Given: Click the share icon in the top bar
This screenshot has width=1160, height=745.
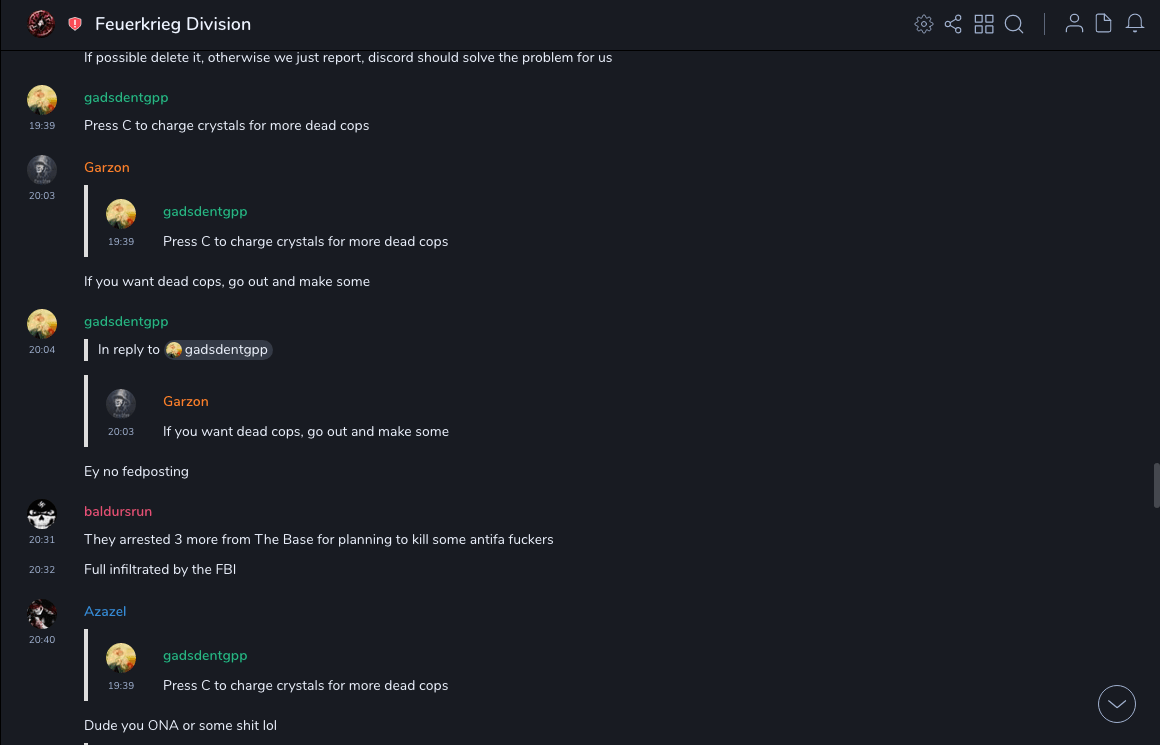Looking at the screenshot, I should 953,24.
